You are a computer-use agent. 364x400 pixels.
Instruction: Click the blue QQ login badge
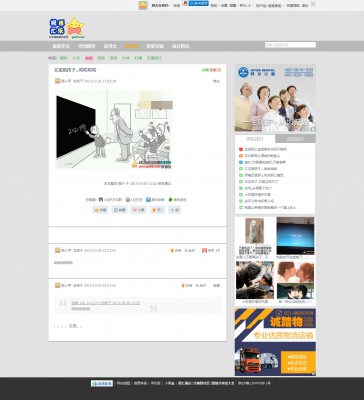198,3
